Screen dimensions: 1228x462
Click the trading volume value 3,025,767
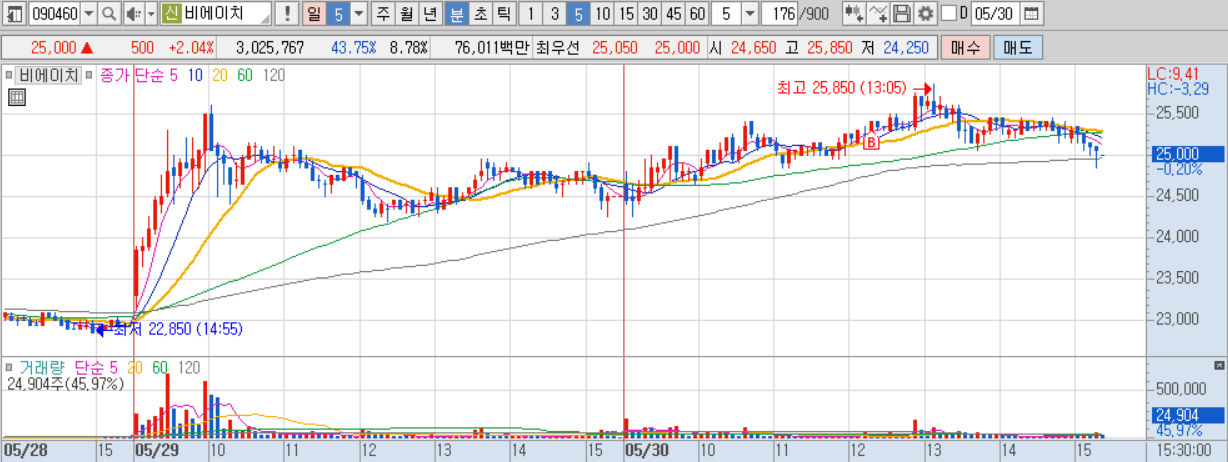pos(270,47)
